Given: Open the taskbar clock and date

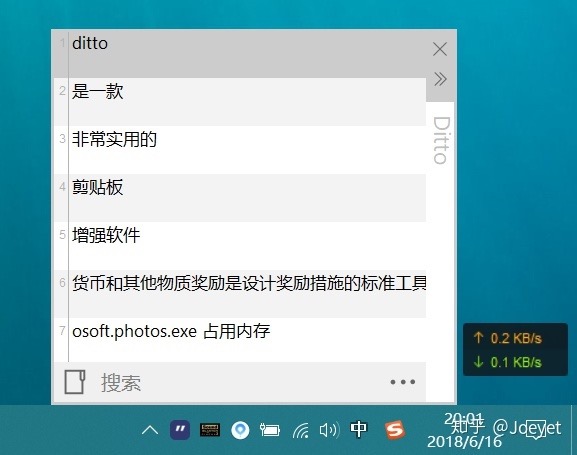Looking at the screenshot, I should (x=464, y=430).
